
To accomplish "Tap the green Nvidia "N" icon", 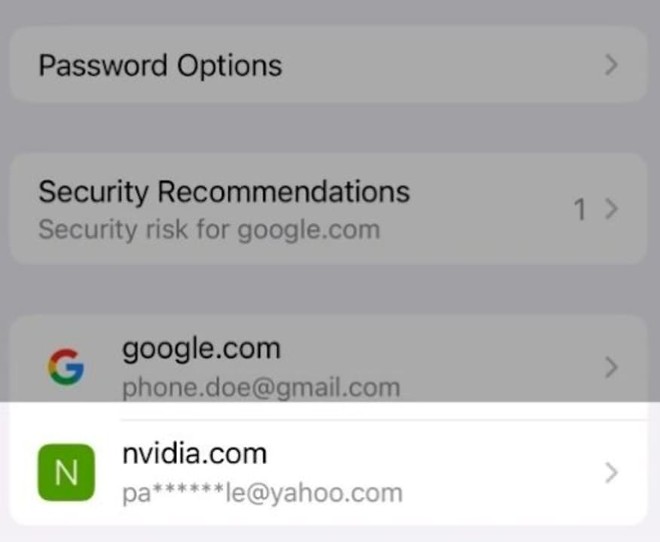I will pyautogui.click(x=65, y=473).
